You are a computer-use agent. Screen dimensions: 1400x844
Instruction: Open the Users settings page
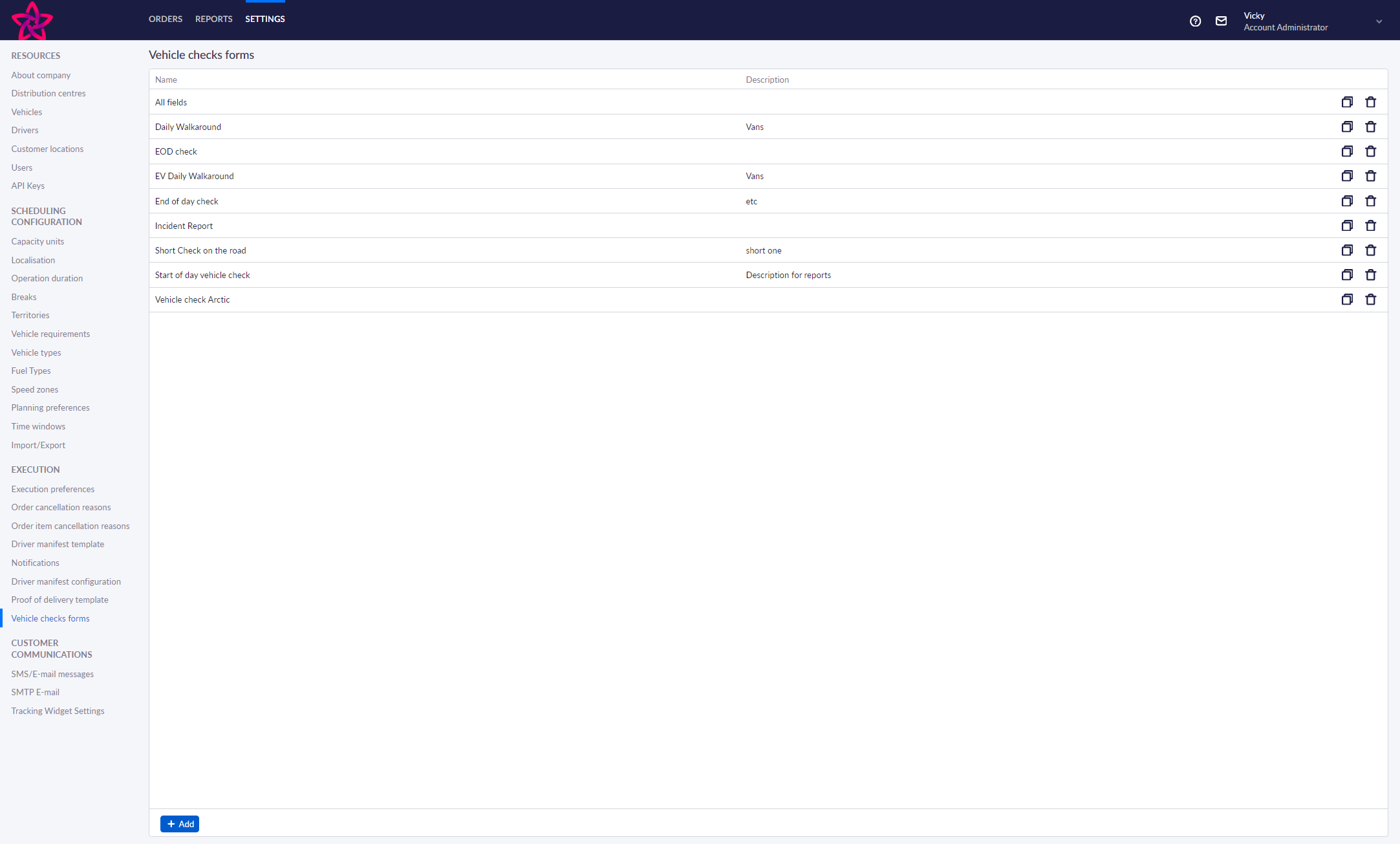click(x=21, y=168)
